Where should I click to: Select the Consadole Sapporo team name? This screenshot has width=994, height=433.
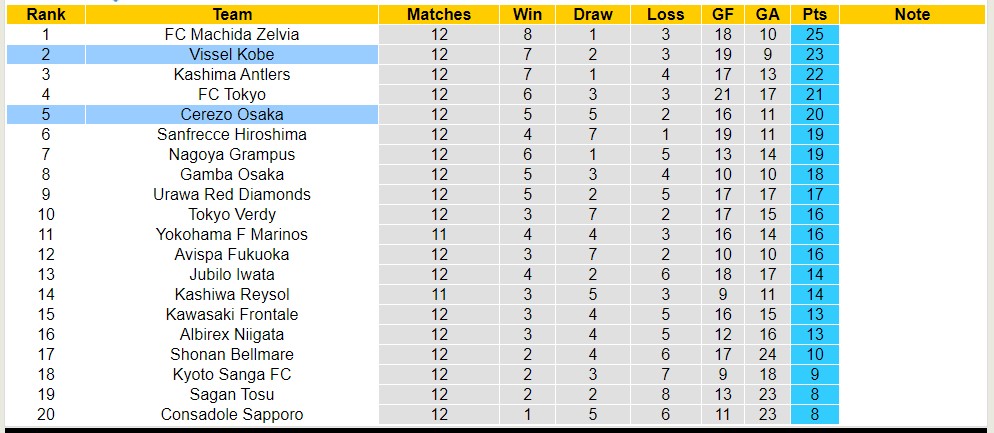(232, 414)
